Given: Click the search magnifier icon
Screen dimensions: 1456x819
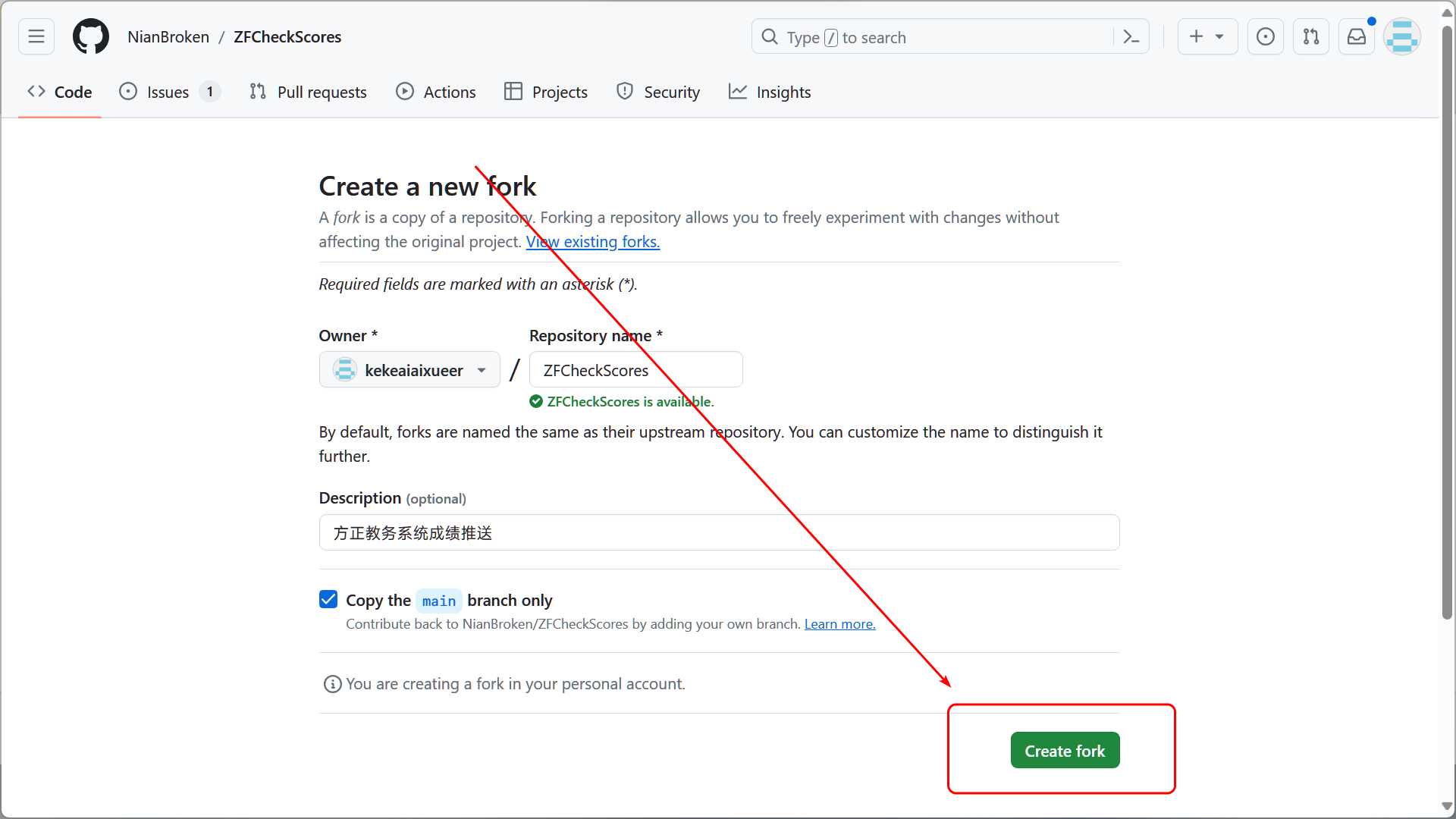Looking at the screenshot, I should (x=770, y=36).
